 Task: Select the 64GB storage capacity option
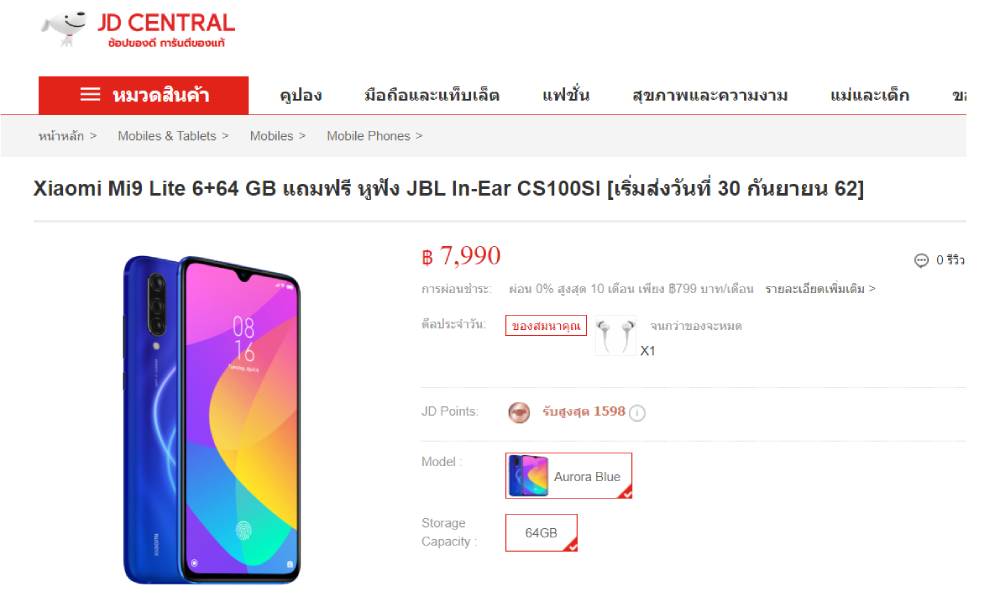tap(541, 533)
